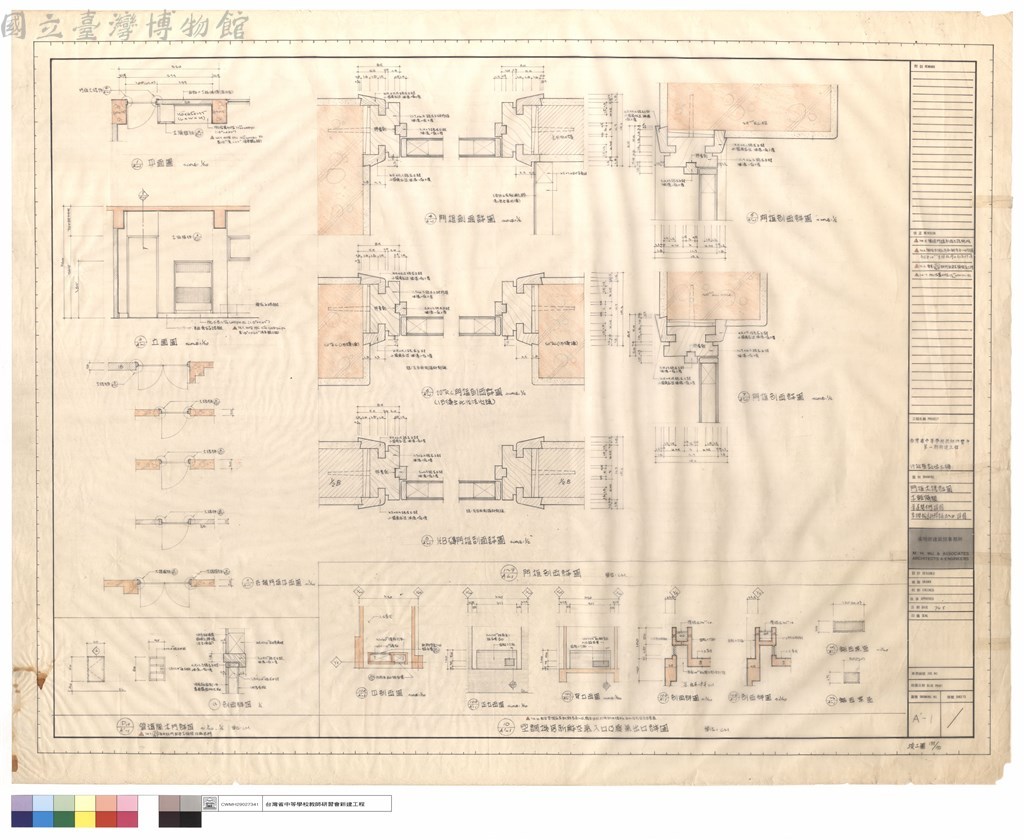The height and width of the screenshot is (840, 1024).
Task: Click the 國立臺灣博物館 watermark
Action: pyautogui.click(x=125, y=27)
